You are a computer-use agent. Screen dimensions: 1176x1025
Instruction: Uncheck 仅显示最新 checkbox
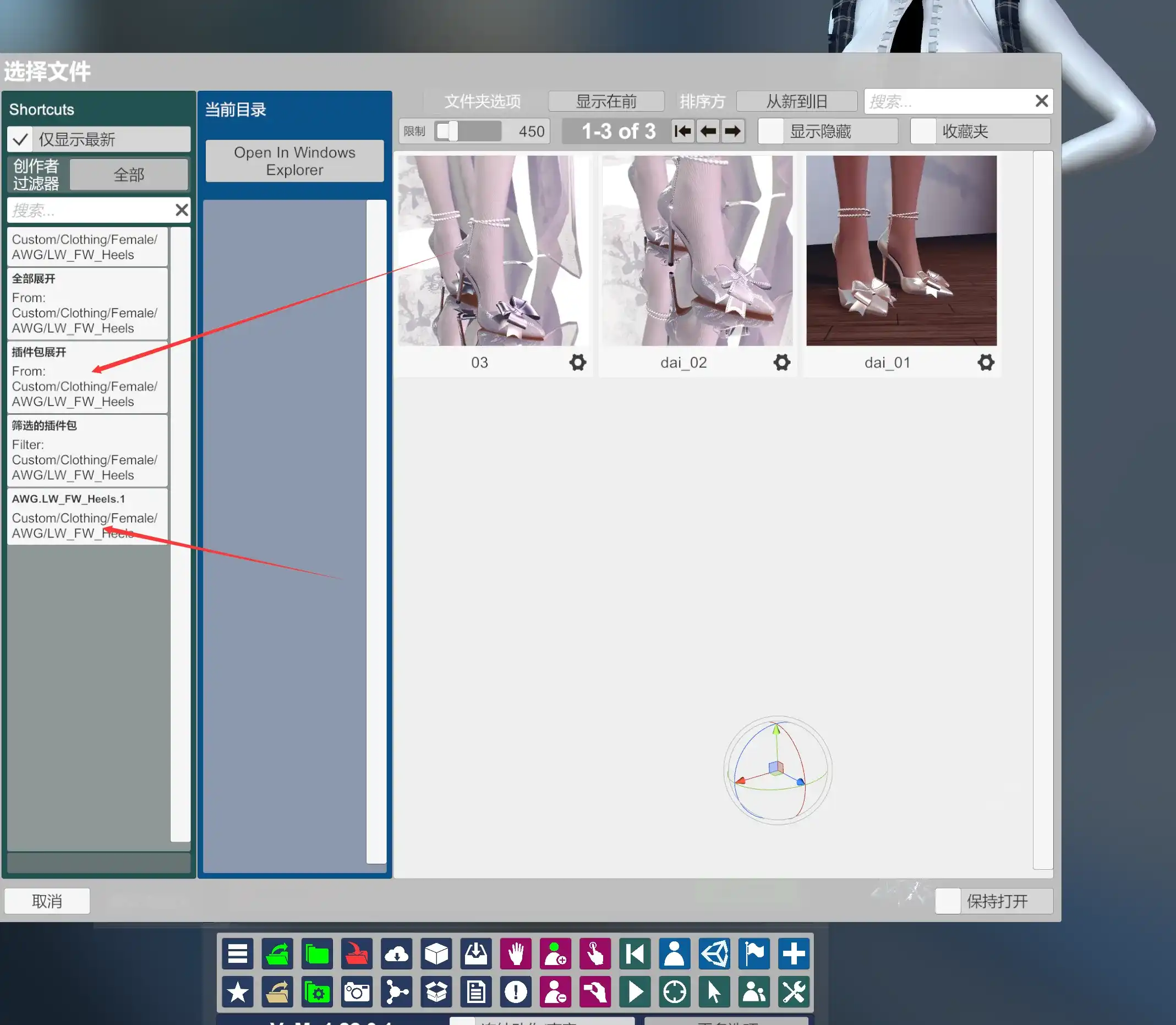click(20, 139)
